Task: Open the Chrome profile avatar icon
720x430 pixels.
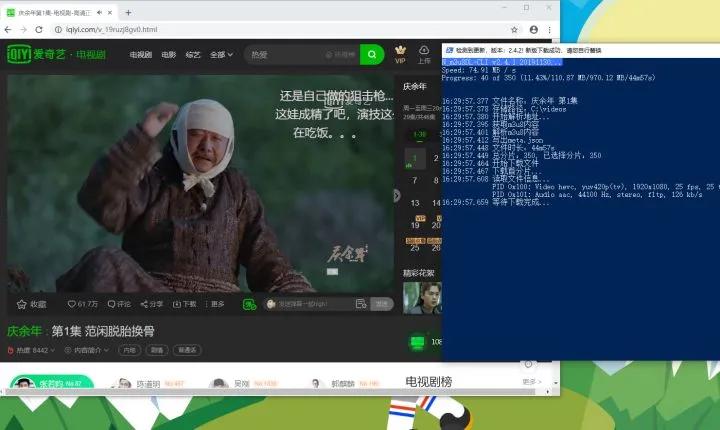Action: [x=534, y=29]
